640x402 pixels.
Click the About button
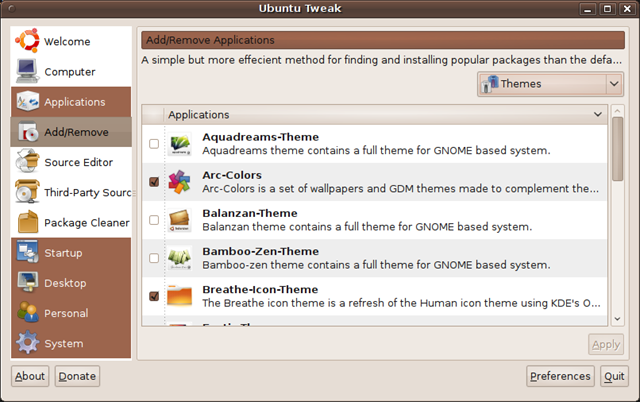pyautogui.click(x=30, y=376)
